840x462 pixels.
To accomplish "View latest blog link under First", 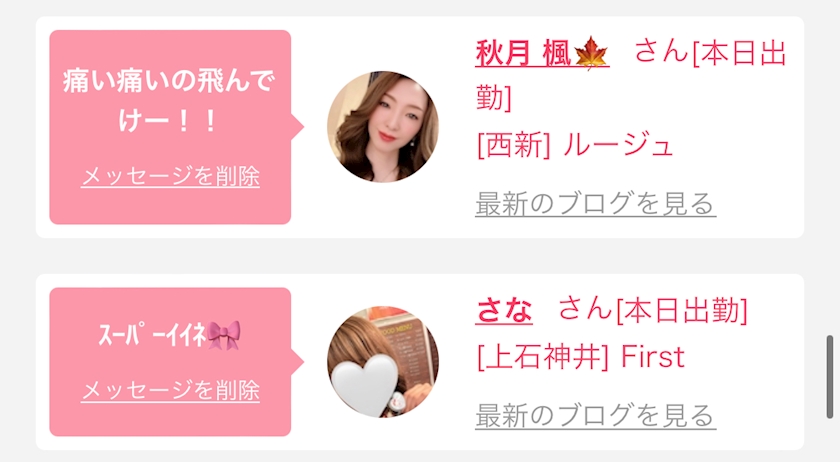I will coord(595,415).
